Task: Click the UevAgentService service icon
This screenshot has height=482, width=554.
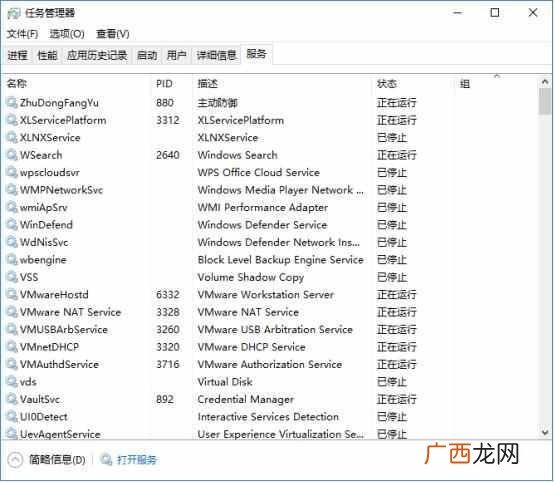Action: coord(12,434)
